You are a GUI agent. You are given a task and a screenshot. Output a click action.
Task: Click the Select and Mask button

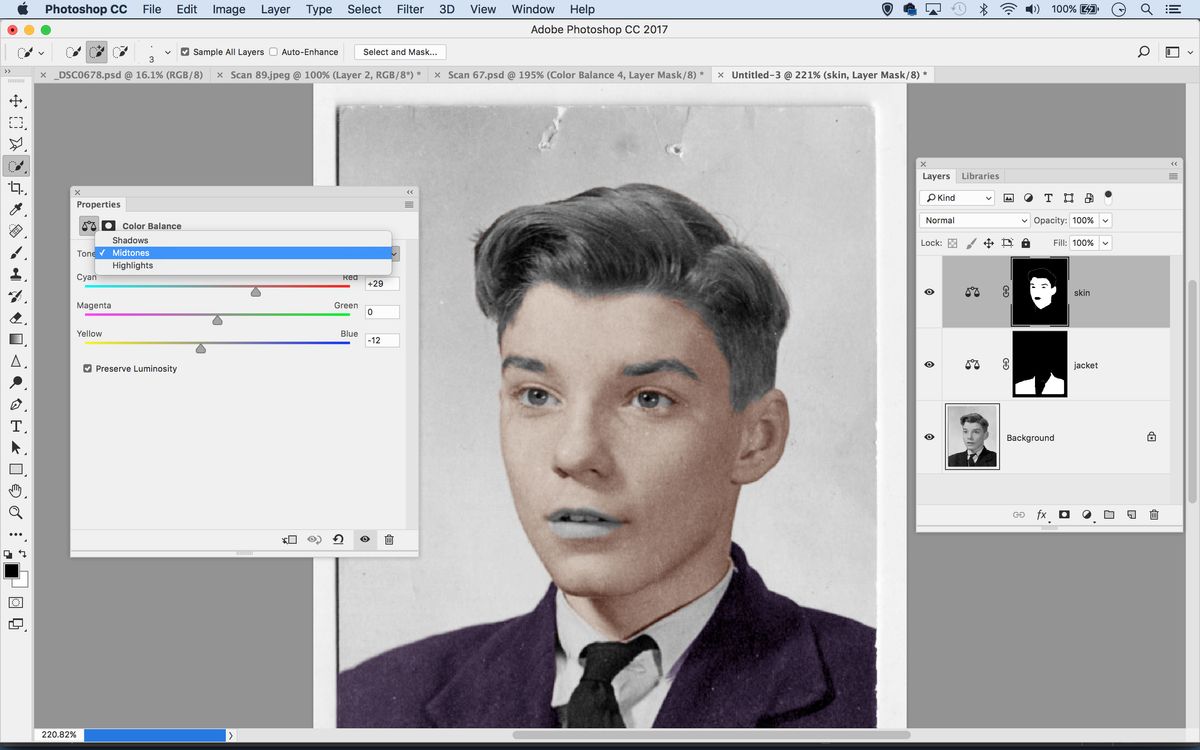[x=400, y=52]
